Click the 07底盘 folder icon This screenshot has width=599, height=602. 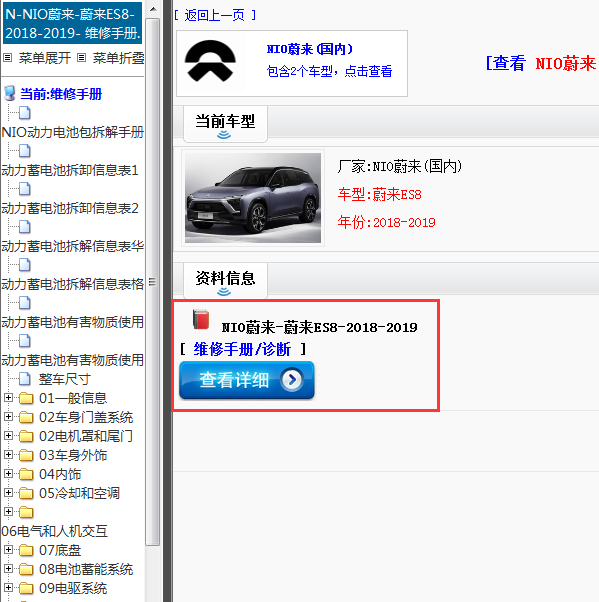click(x=26, y=550)
